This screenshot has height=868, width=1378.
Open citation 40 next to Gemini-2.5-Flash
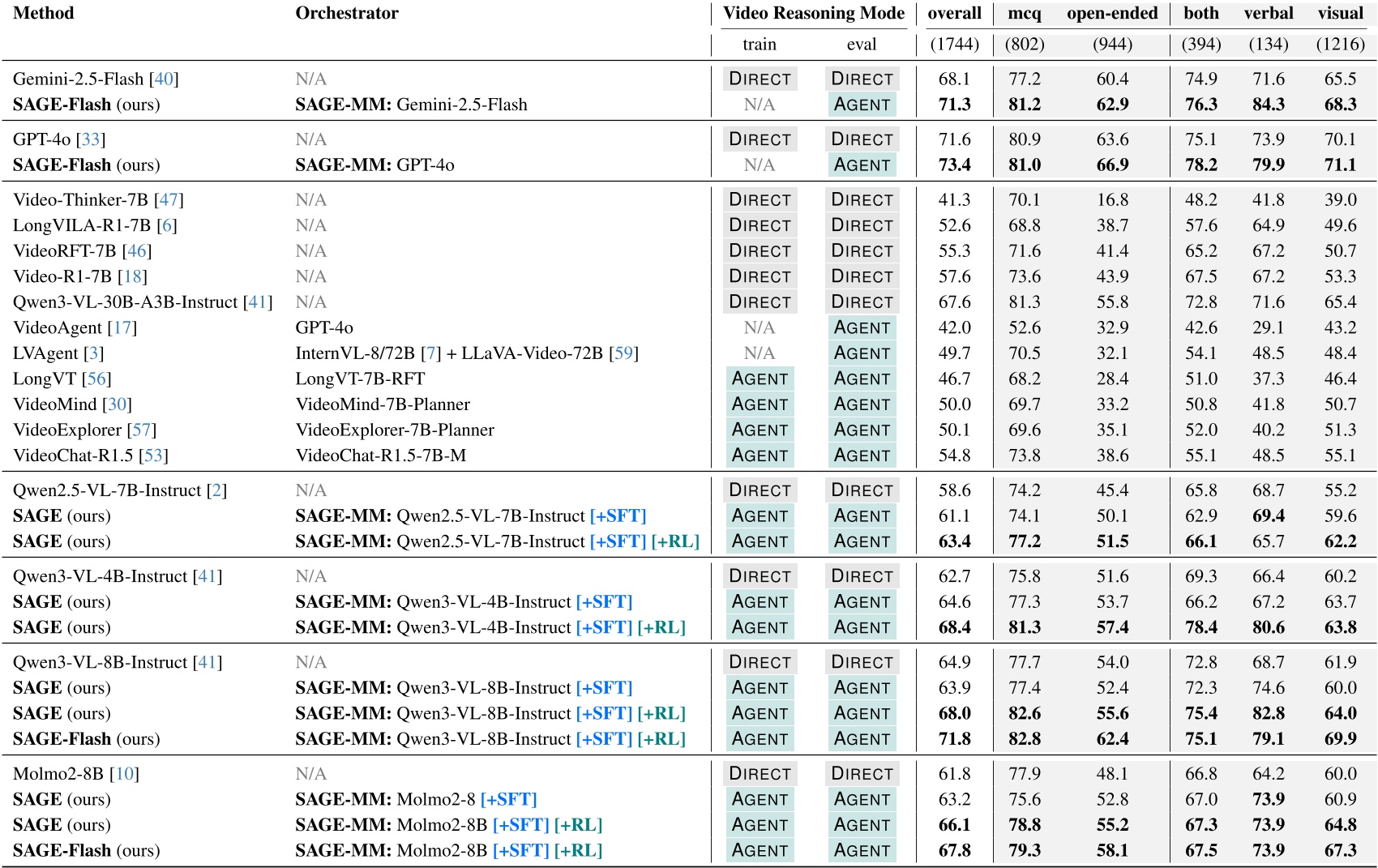tap(164, 79)
